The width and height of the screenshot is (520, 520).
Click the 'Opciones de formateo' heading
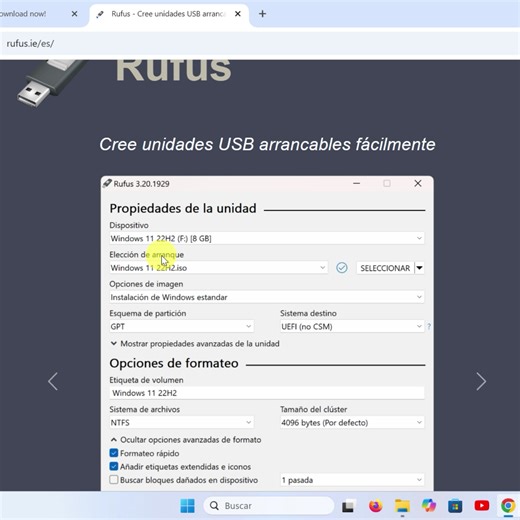(174, 363)
